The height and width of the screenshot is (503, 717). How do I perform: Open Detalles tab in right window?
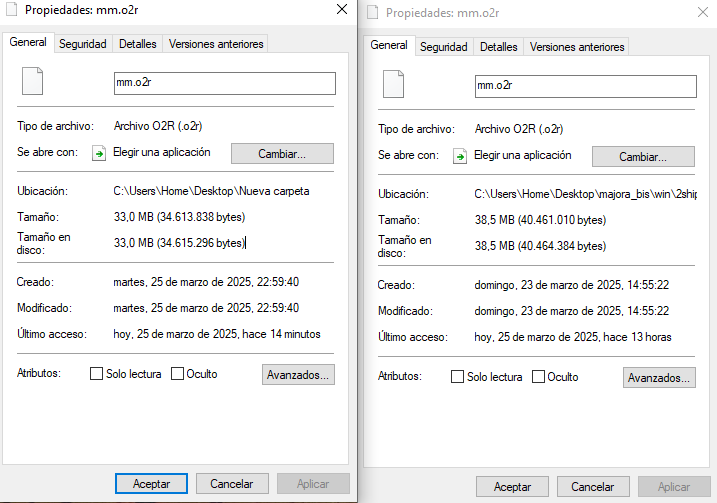pyautogui.click(x=498, y=47)
